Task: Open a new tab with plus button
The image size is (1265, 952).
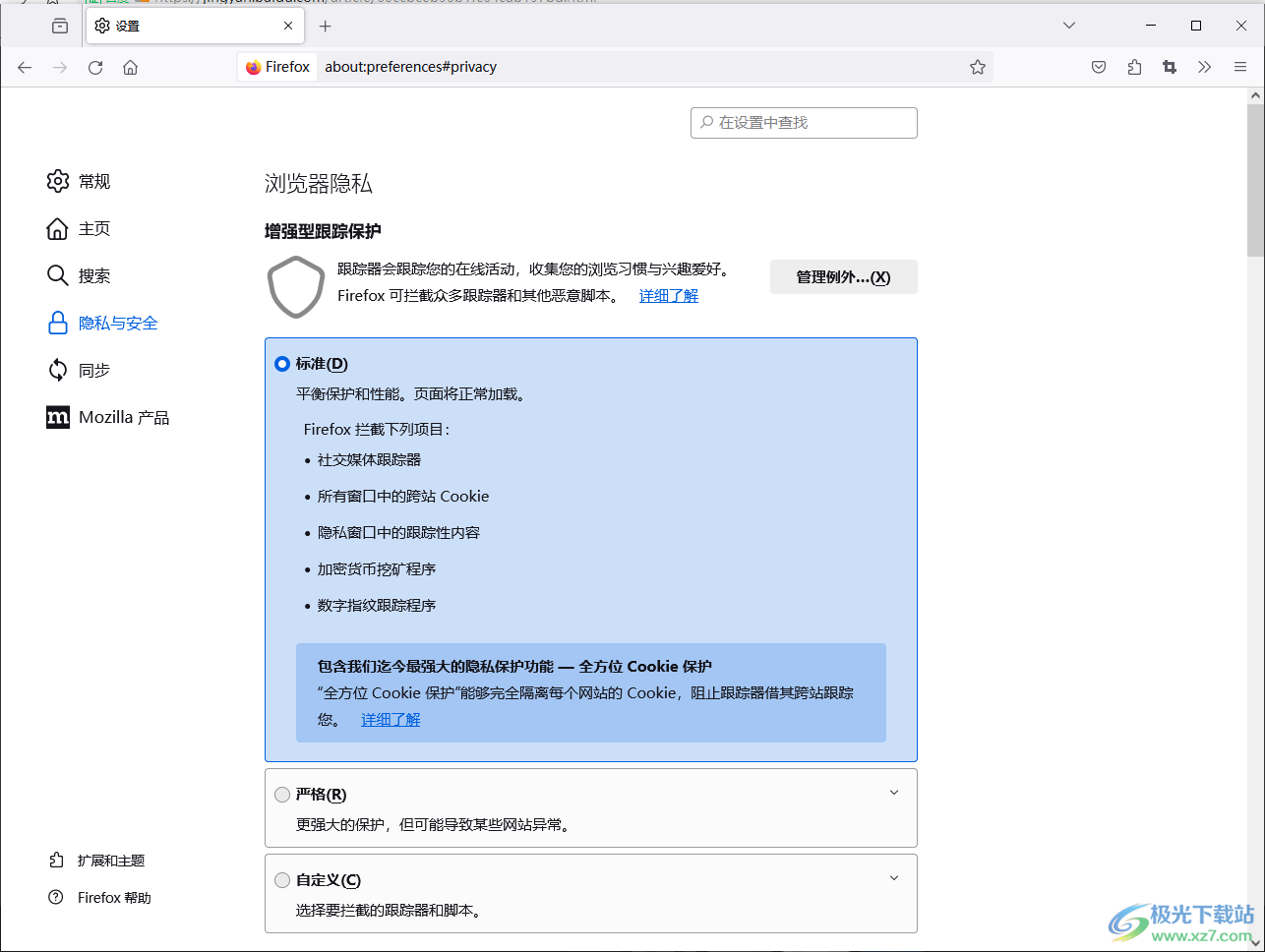Action: click(x=326, y=26)
